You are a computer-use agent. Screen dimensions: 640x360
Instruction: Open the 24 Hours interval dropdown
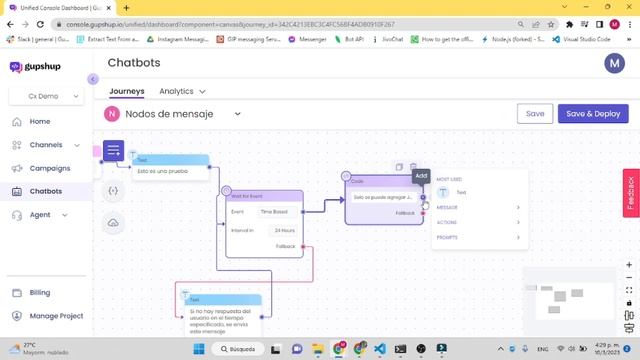[x=283, y=231]
